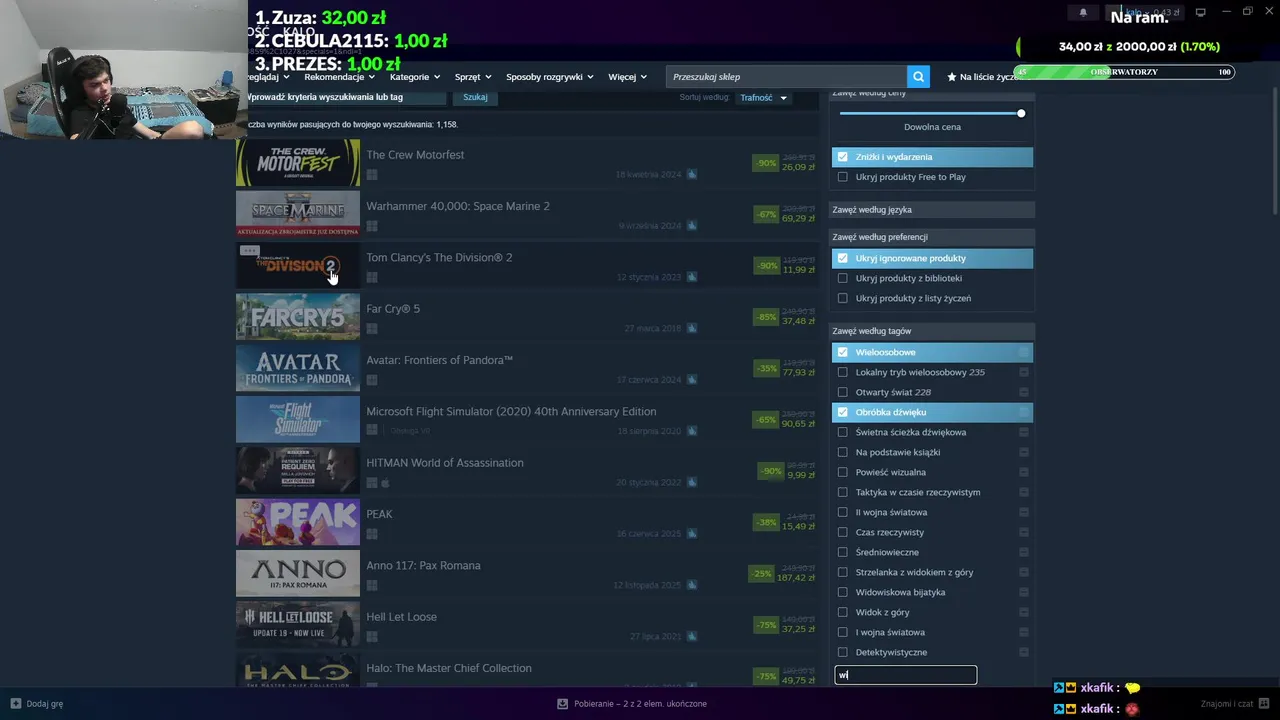Image resolution: width=1280 pixels, height=720 pixels.
Task: Click the three-dots options badge on Division 2 thumbnail
Action: pos(250,251)
